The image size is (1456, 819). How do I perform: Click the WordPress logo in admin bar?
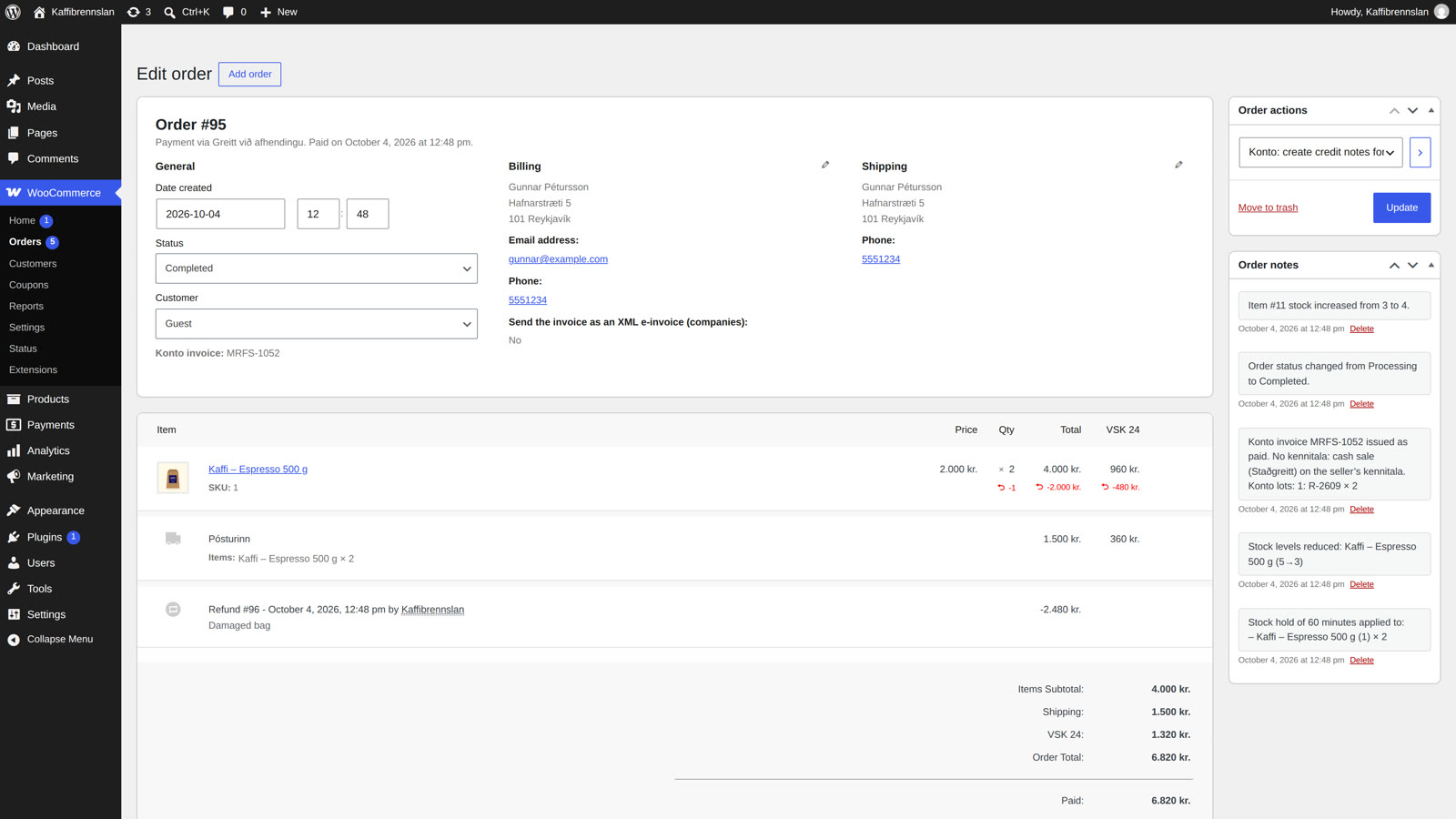(x=13, y=12)
